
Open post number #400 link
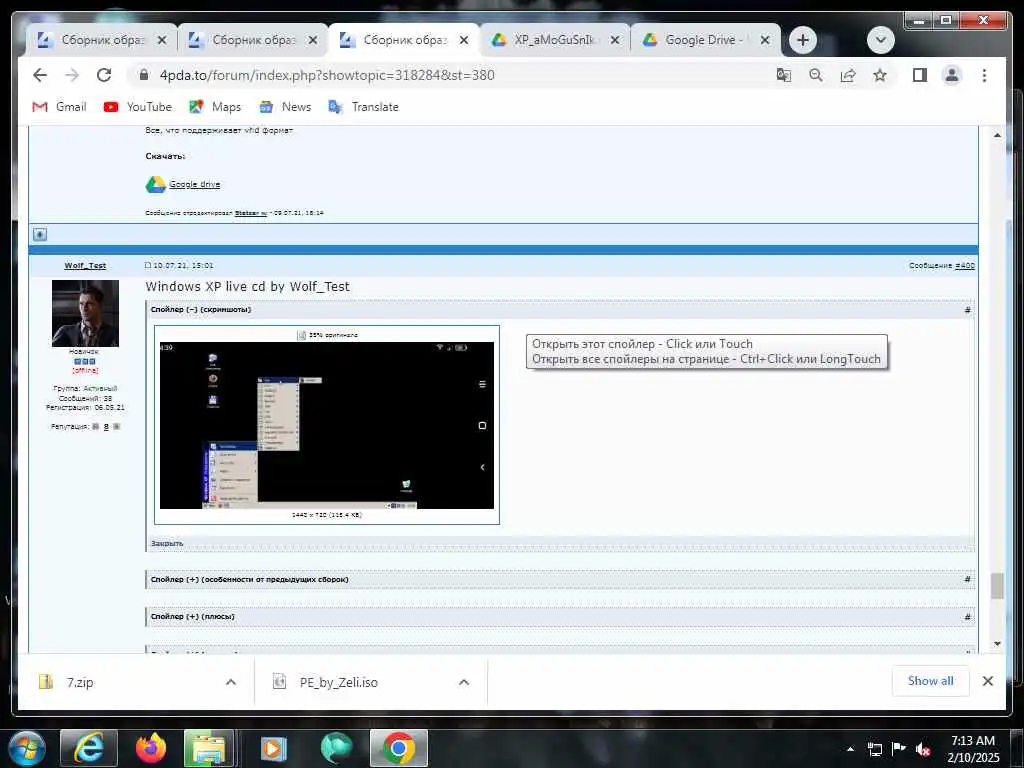pyautogui.click(x=965, y=266)
